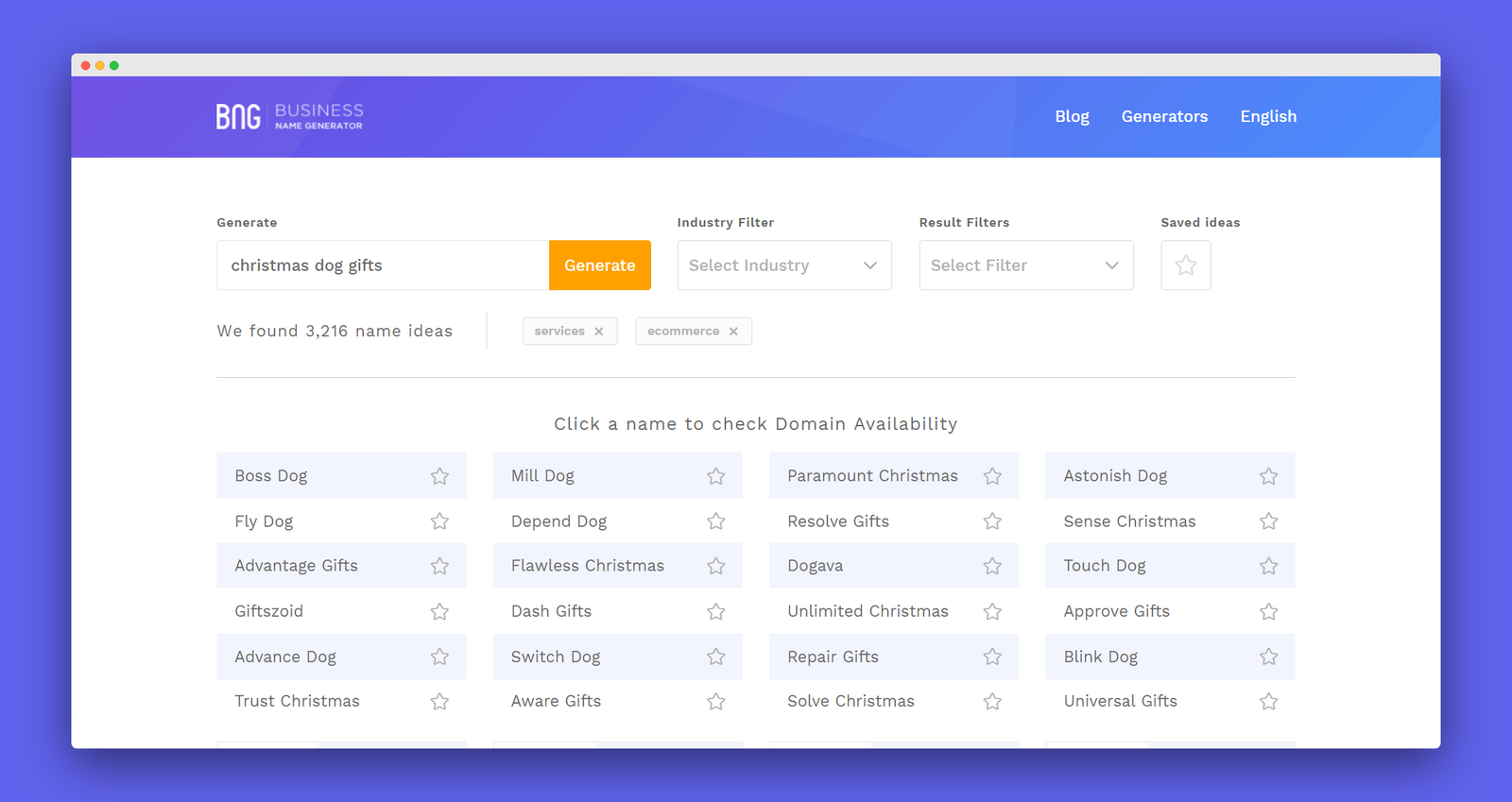The width and height of the screenshot is (1512, 802).
Task: Save Paramount Christmas with its star
Action: pos(992,476)
